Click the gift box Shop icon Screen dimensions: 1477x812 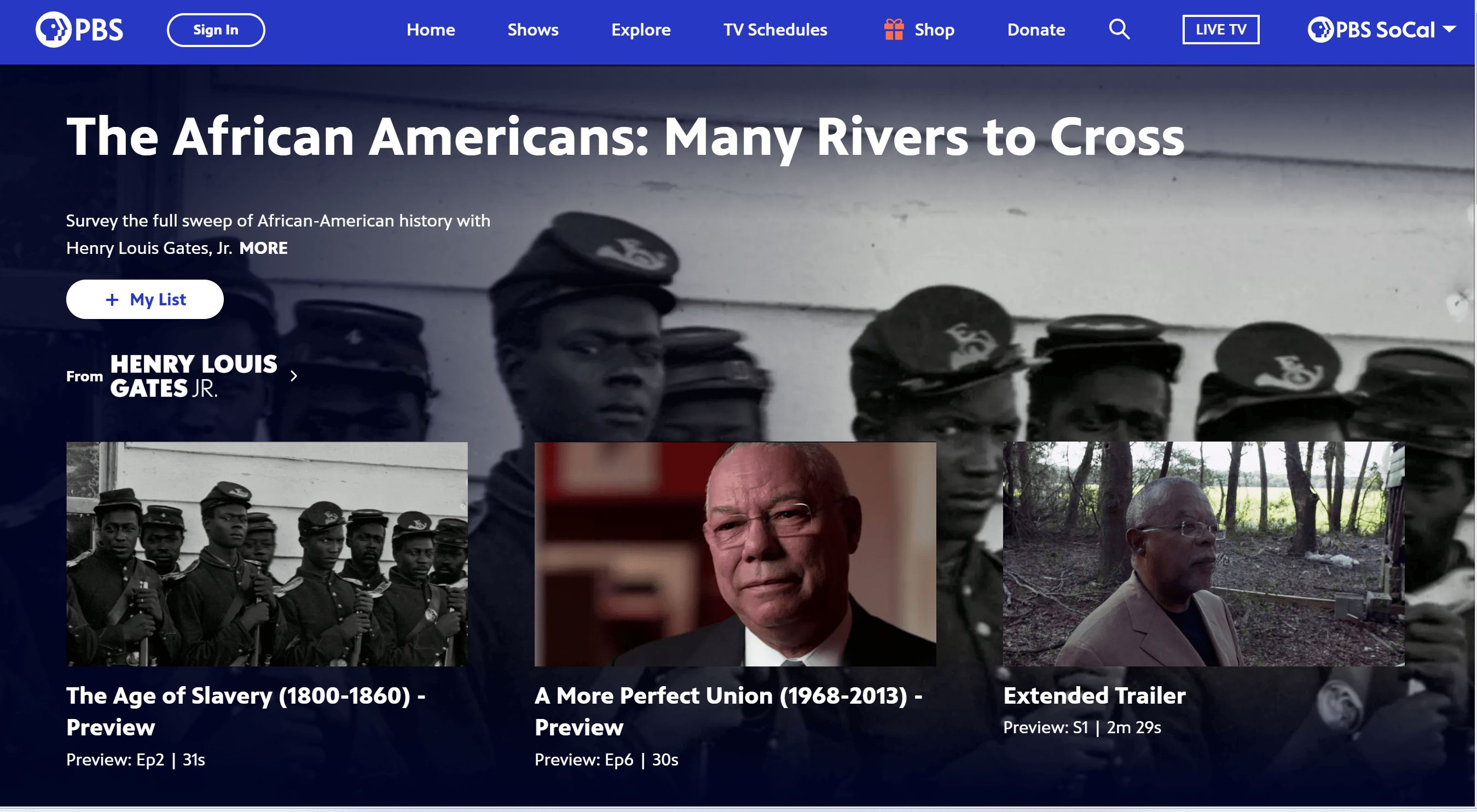[893, 29]
